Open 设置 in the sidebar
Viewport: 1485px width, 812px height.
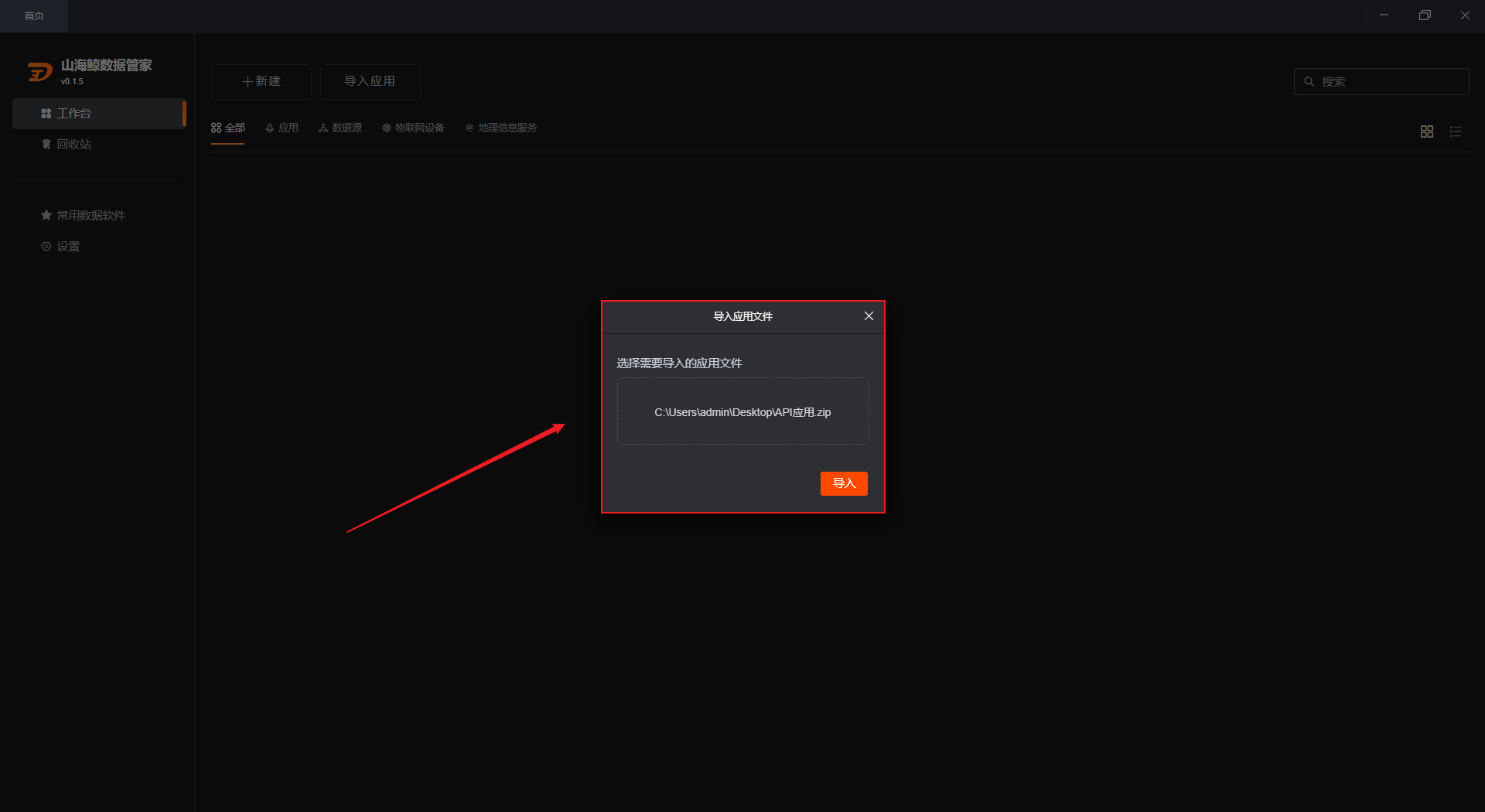click(x=99, y=247)
